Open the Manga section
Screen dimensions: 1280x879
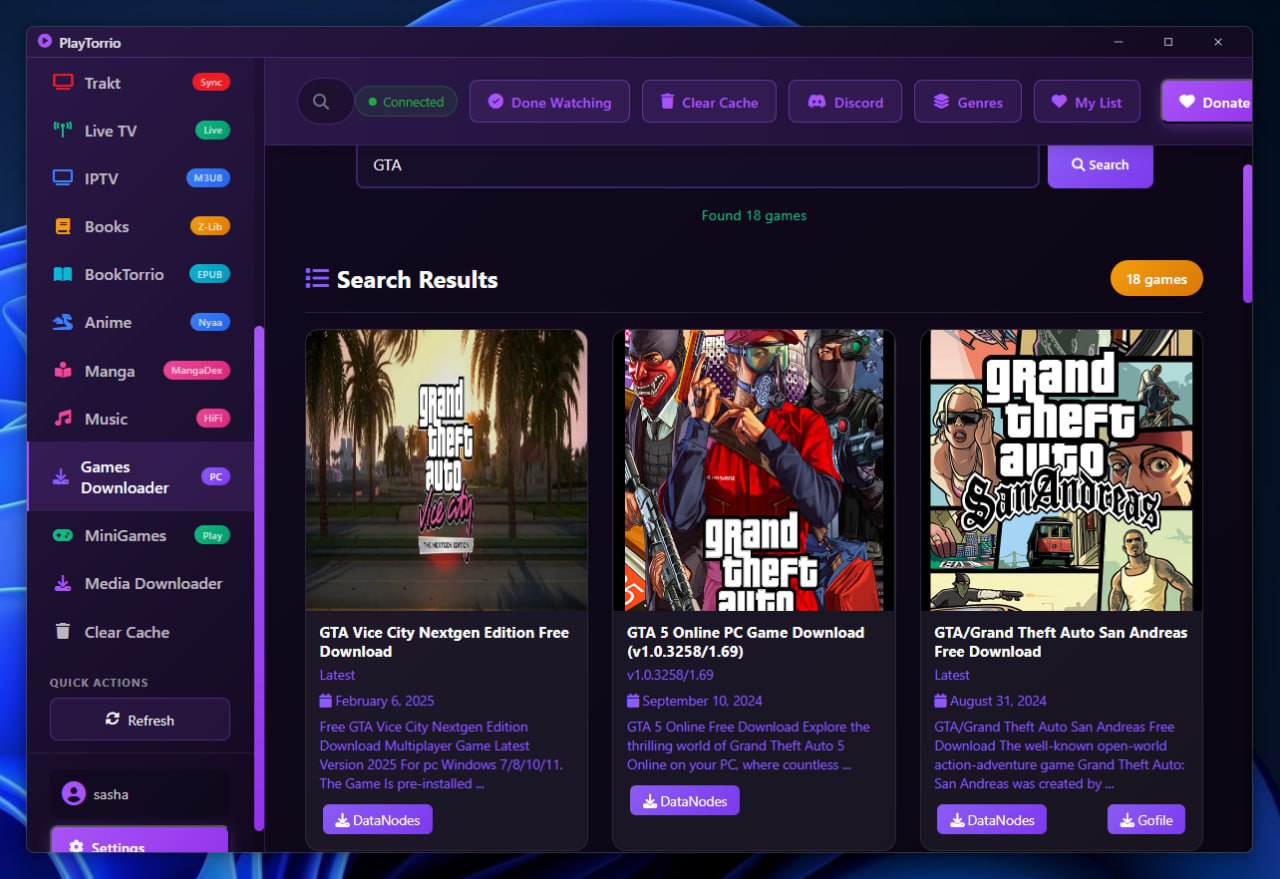pyautogui.click(x=109, y=371)
